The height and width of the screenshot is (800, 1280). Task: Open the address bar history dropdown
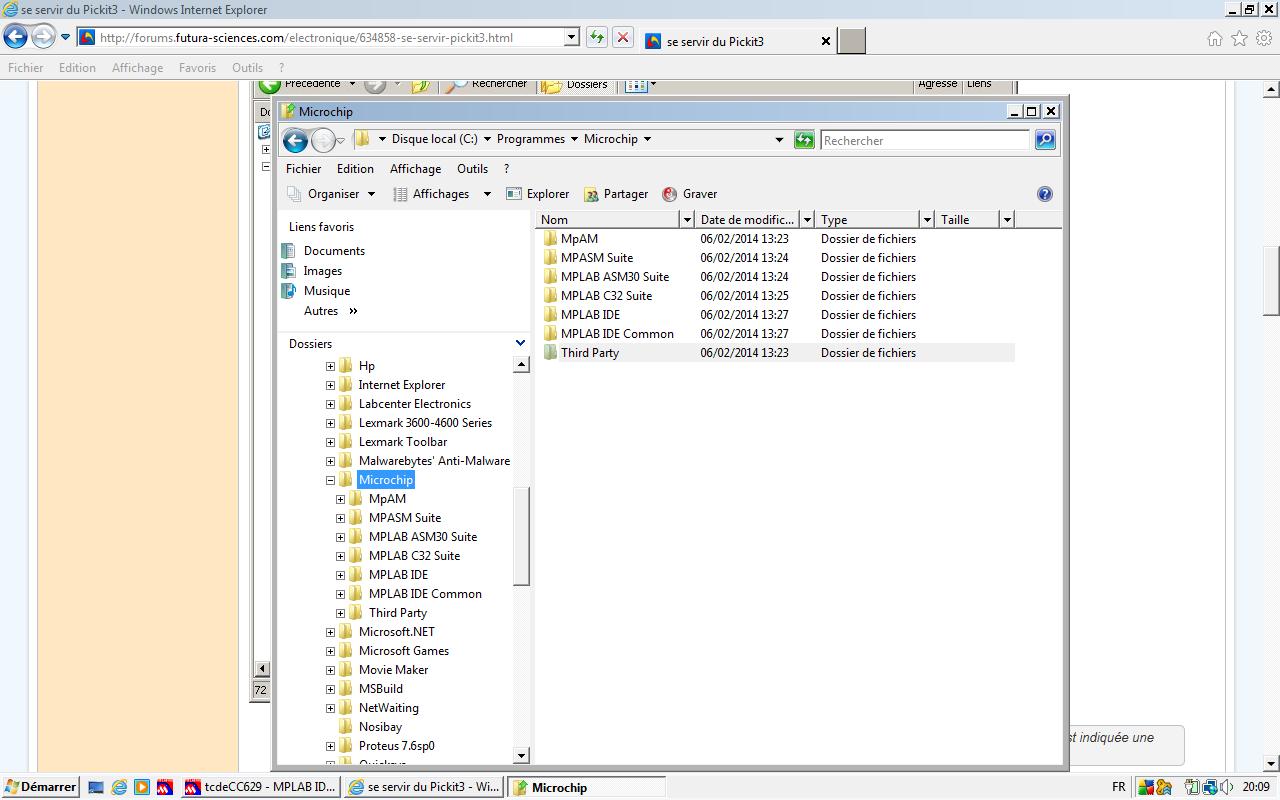779,140
